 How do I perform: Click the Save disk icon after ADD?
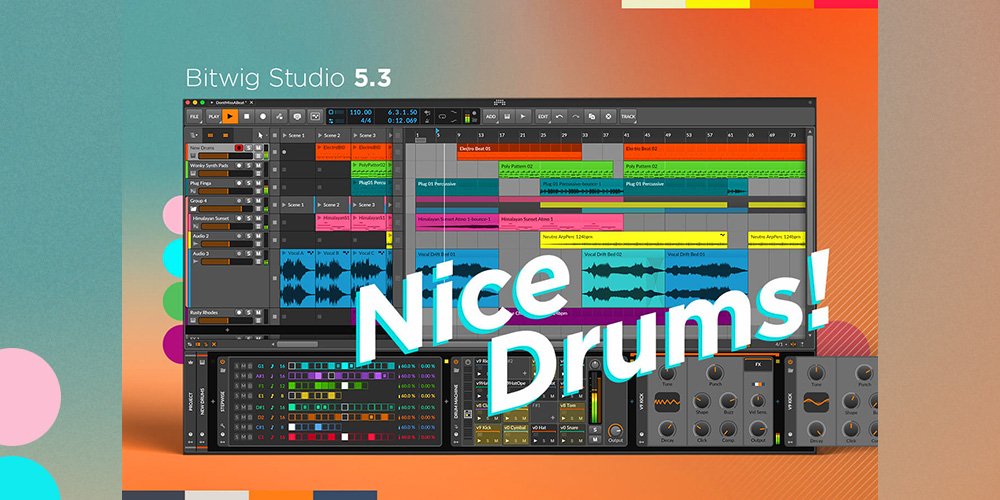pos(506,117)
